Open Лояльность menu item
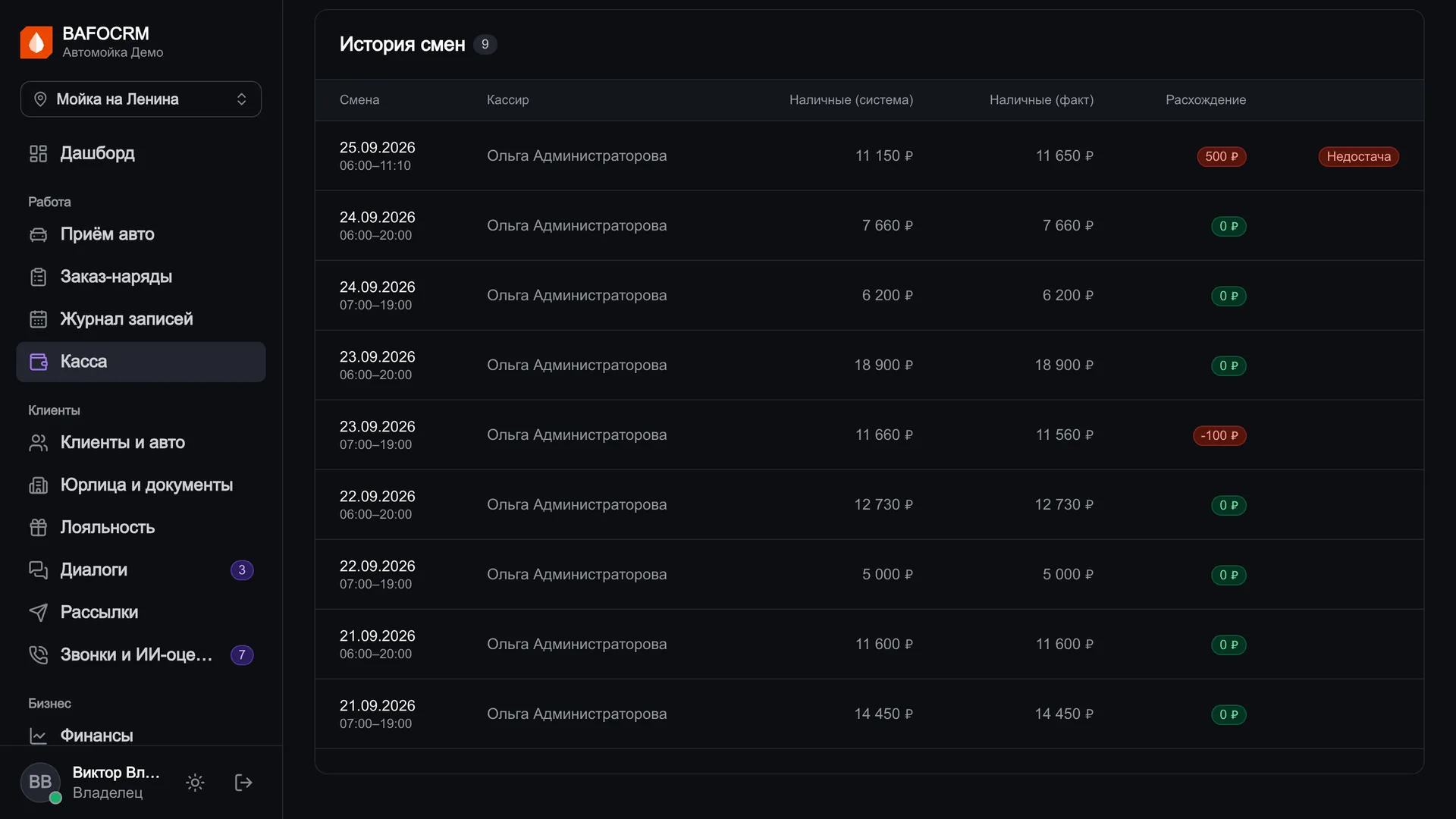This screenshot has width=1456, height=819. pyautogui.click(x=141, y=528)
